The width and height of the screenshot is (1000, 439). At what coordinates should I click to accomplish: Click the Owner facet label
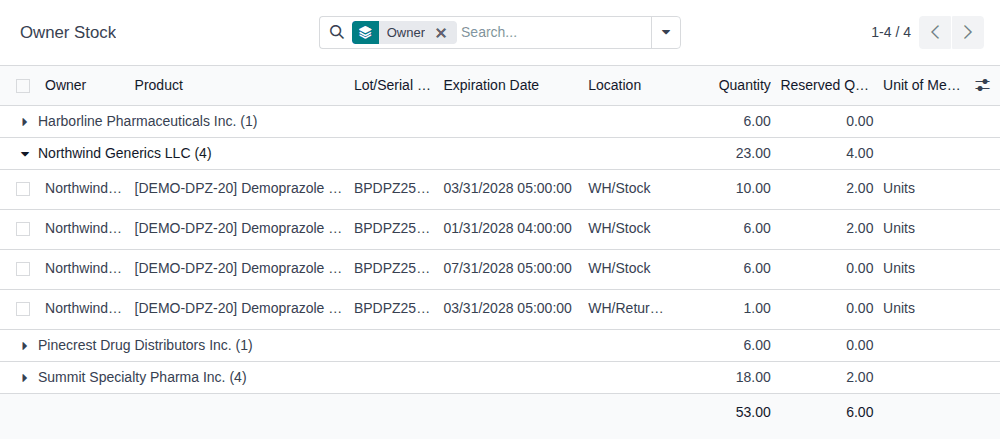(x=406, y=33)
